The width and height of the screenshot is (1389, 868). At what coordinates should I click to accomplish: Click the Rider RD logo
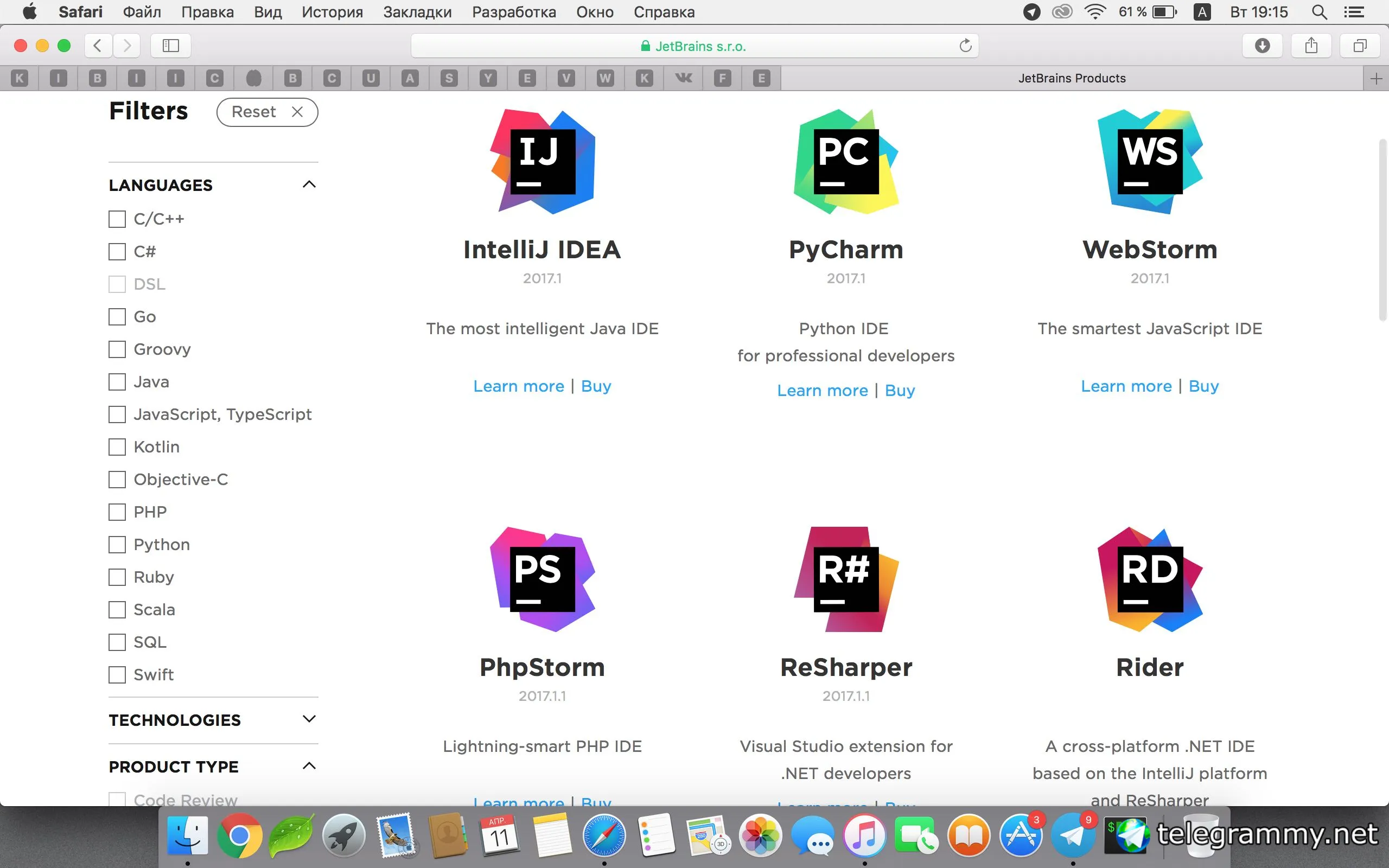1150,579
